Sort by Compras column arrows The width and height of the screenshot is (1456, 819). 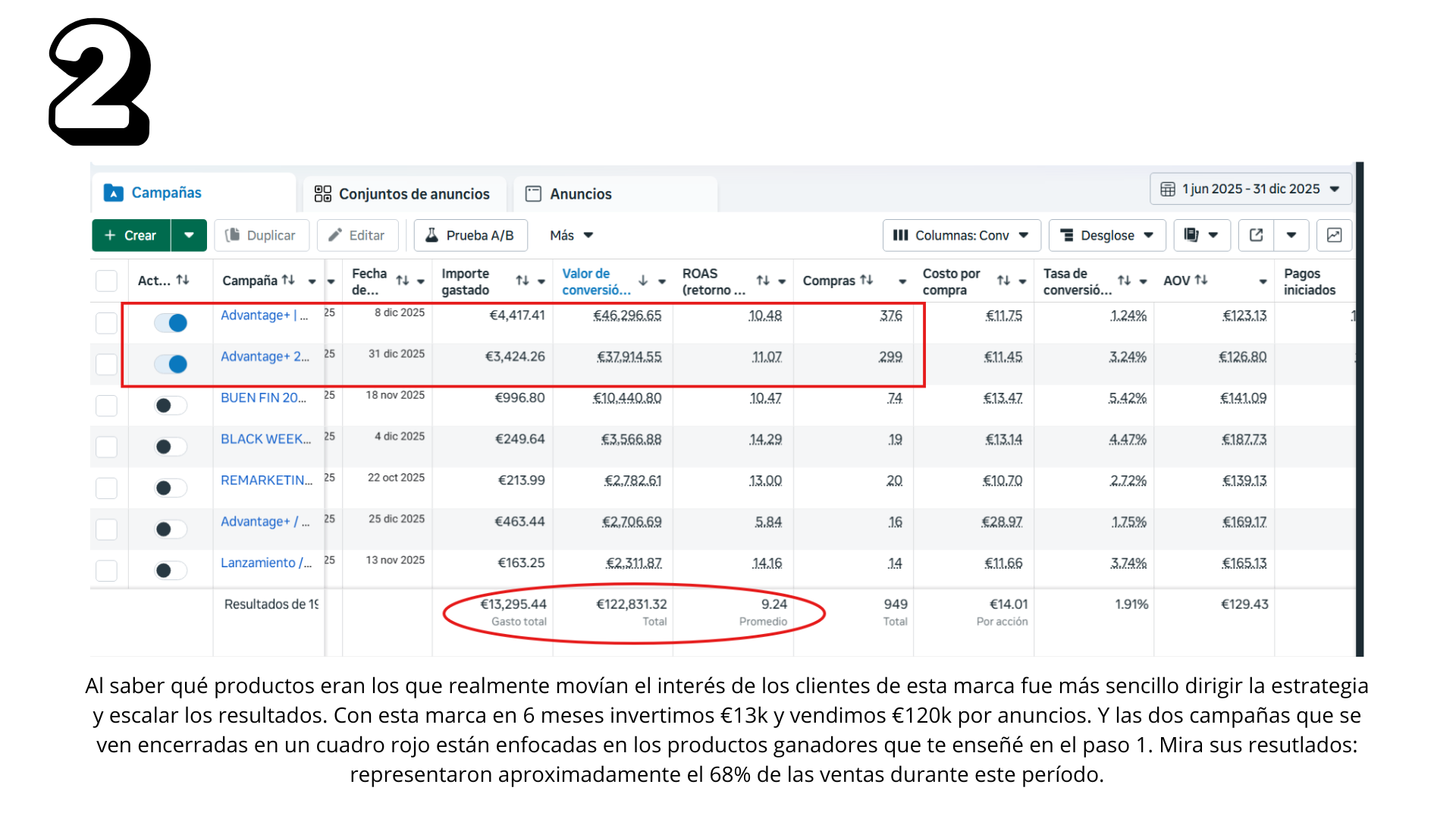[866, 280]
